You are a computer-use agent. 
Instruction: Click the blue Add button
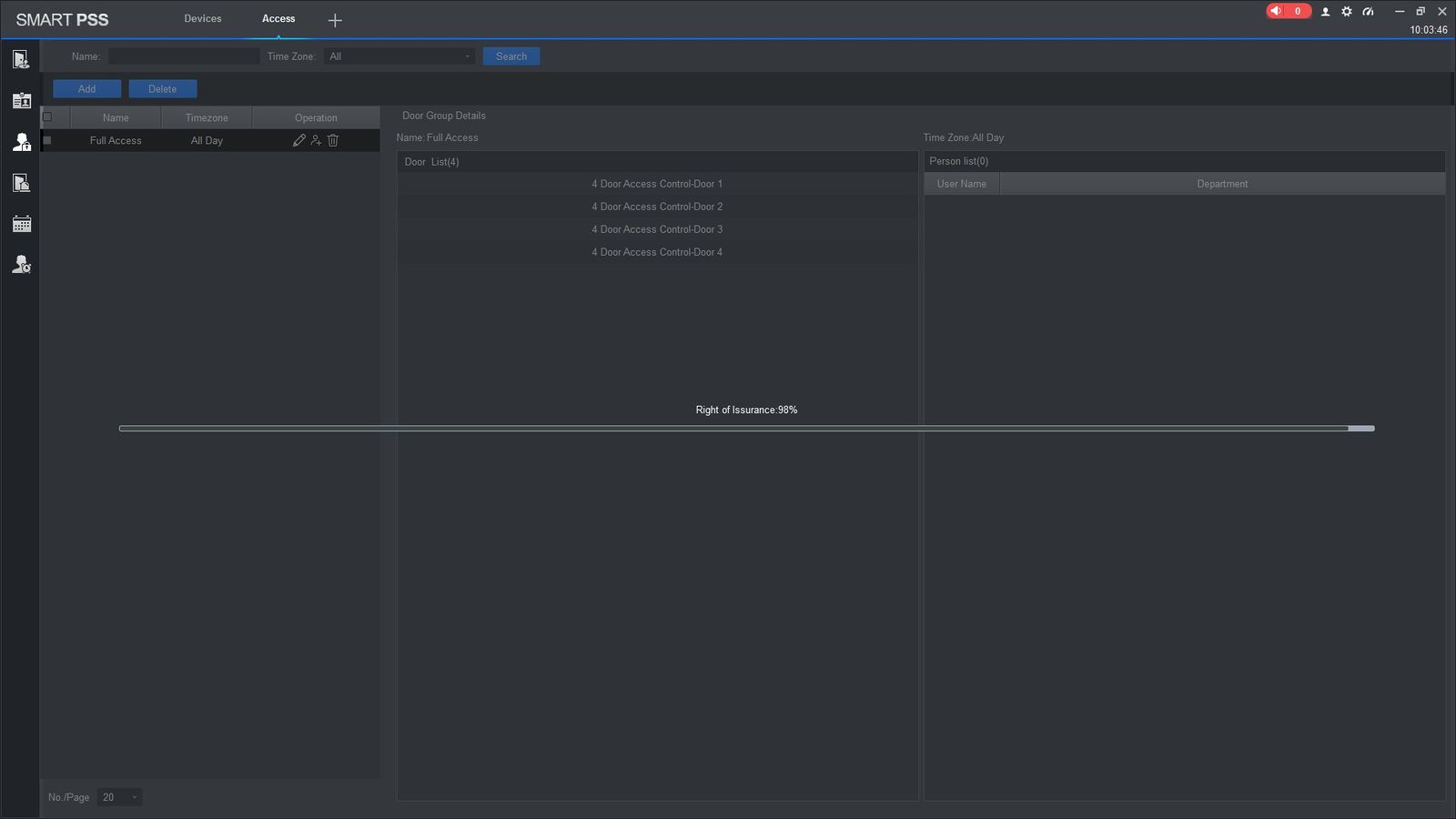click(86, 88)
